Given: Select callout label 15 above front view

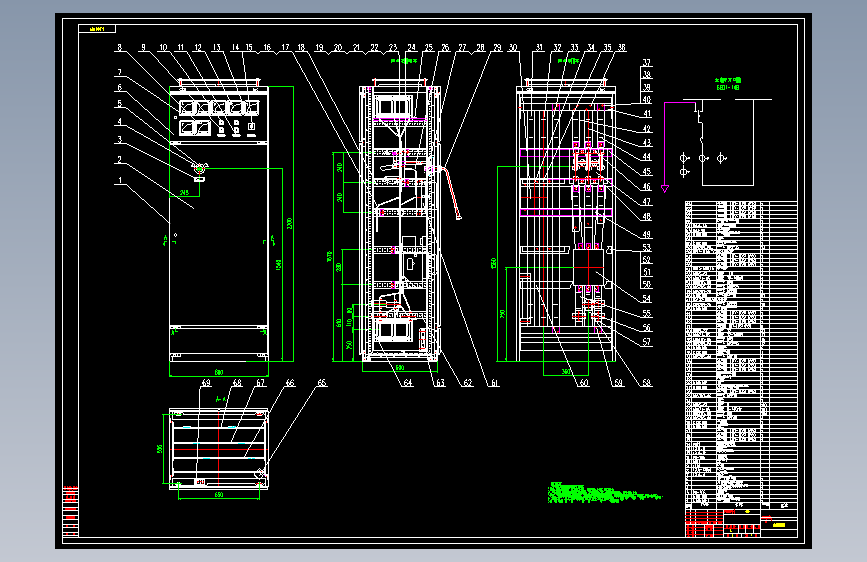Looking at the screenshot, I should 249,48.
